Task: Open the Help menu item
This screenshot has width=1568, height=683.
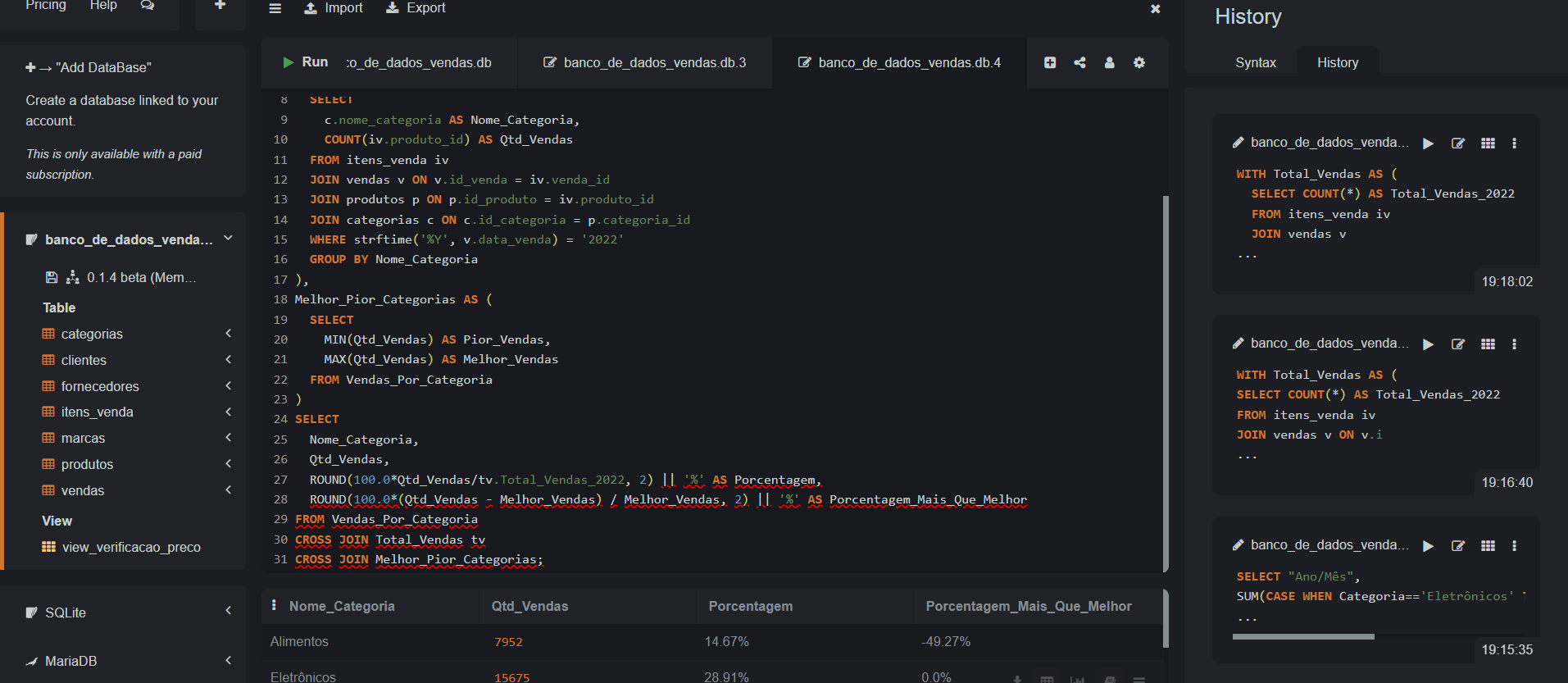Action: point(103,6)
